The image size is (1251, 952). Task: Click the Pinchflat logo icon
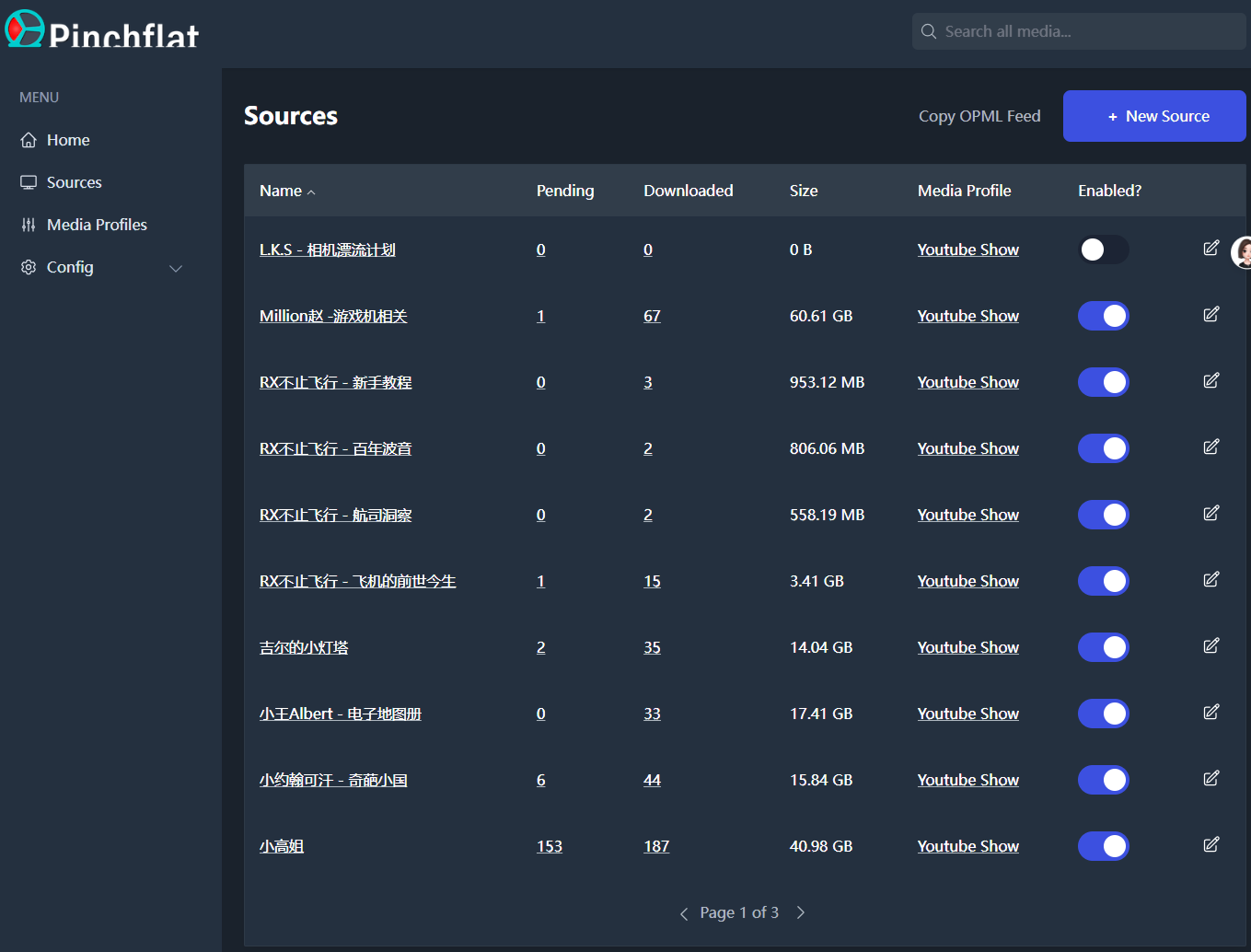25,29
